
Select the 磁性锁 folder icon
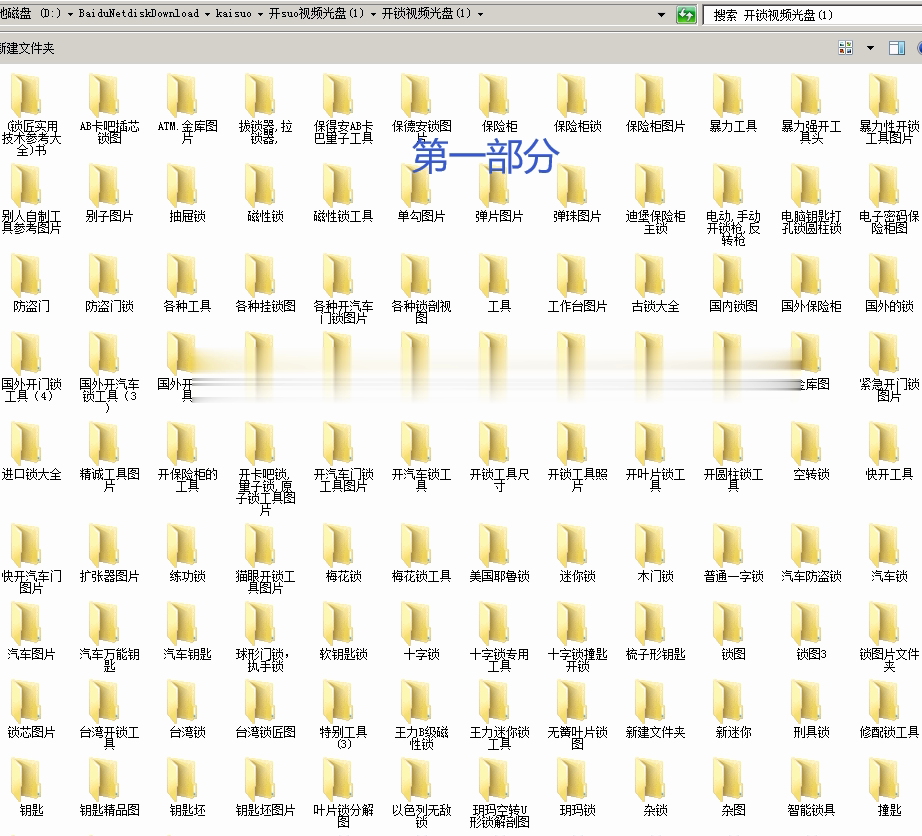(x=260, y=185)
